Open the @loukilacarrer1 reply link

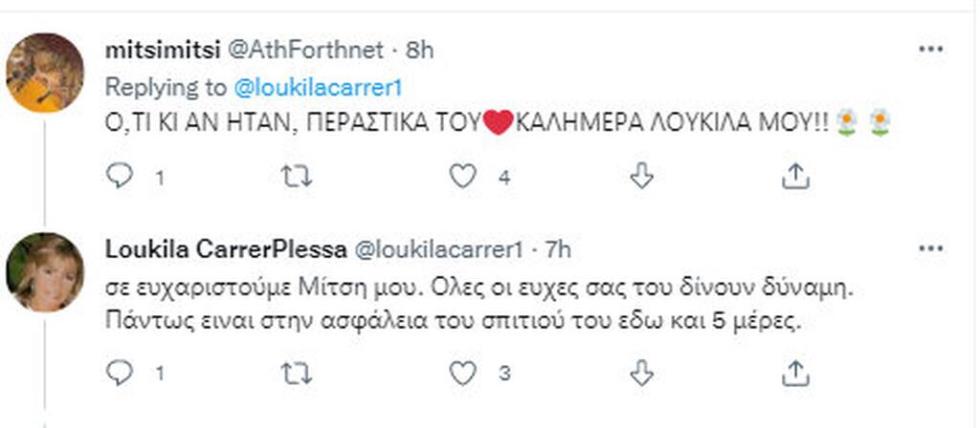(x=317, y=88)
